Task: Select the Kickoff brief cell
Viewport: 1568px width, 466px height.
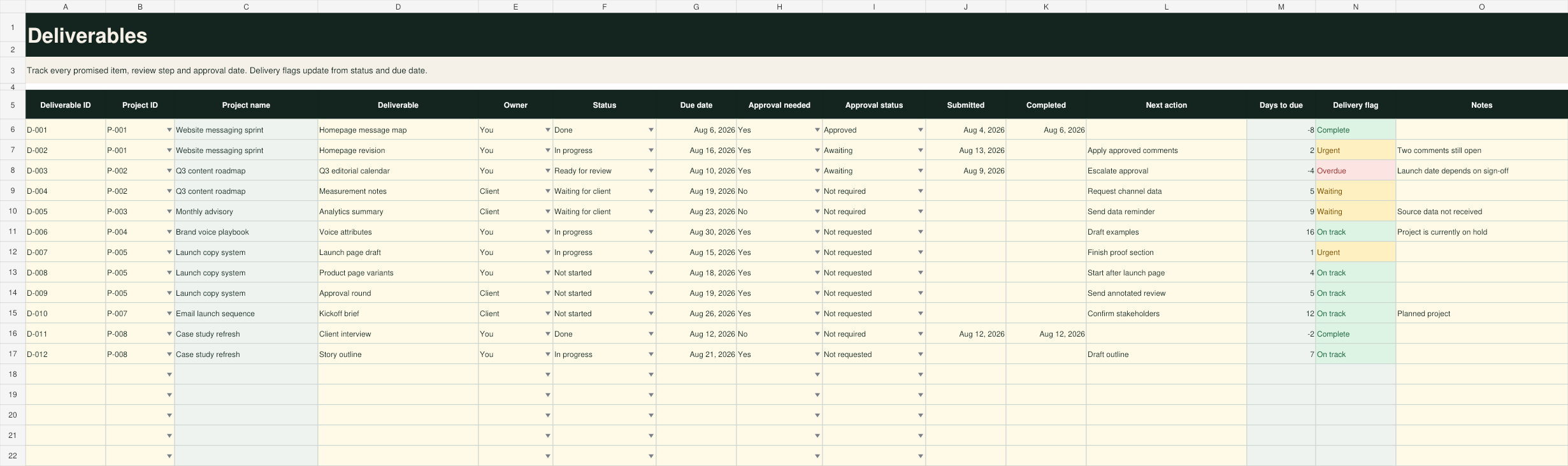Action: point(398,314)
